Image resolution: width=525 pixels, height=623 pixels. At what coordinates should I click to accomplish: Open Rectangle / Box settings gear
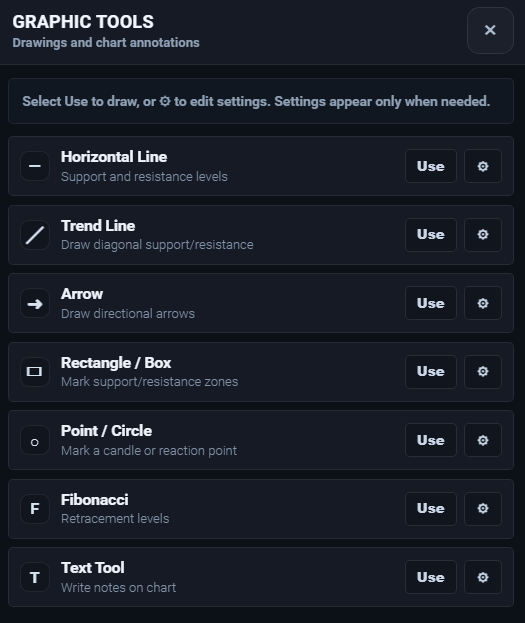(x=483, y=371)
